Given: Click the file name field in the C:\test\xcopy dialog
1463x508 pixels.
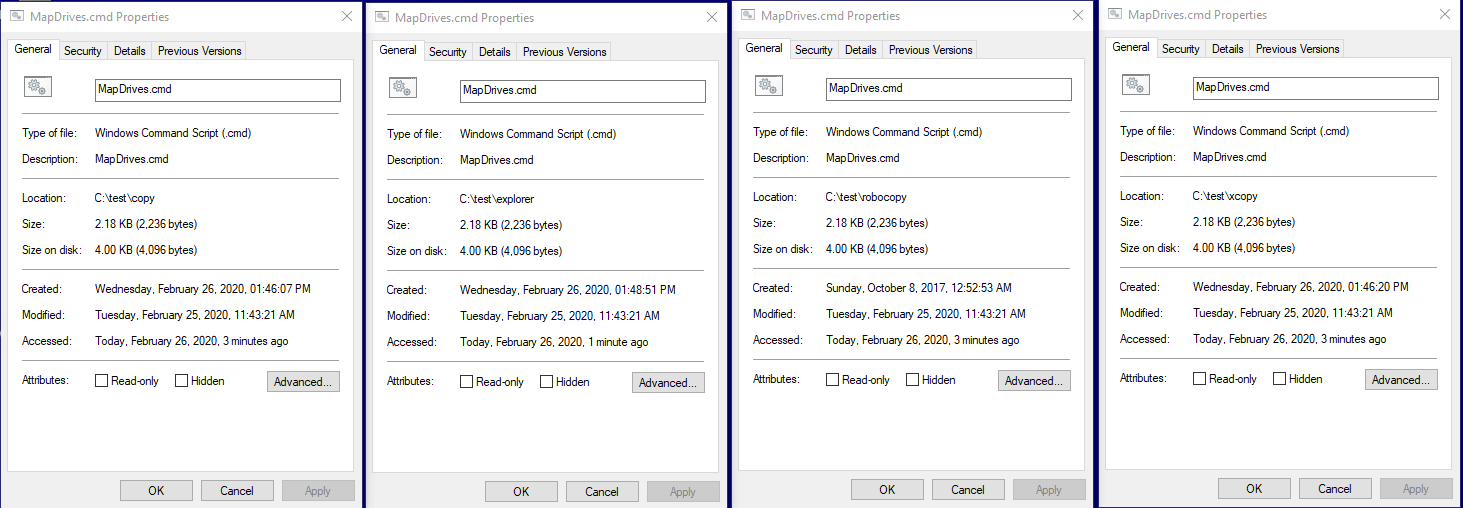Looking at the screenshot, I should tap(1316, 88).
